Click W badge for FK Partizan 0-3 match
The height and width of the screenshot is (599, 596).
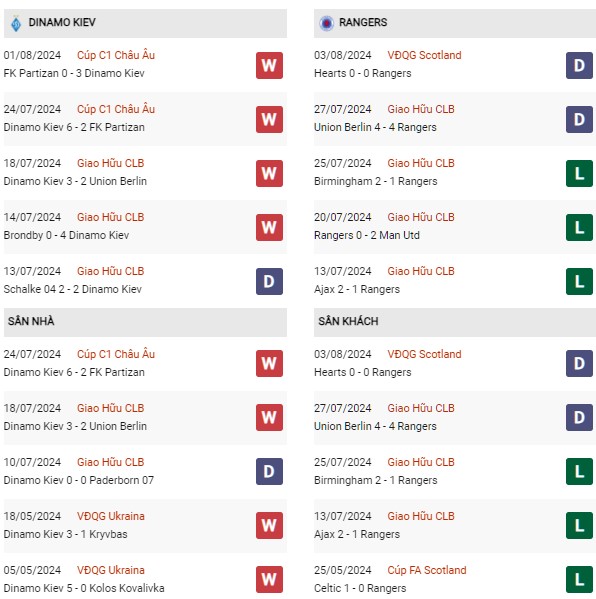coord(269,65)
